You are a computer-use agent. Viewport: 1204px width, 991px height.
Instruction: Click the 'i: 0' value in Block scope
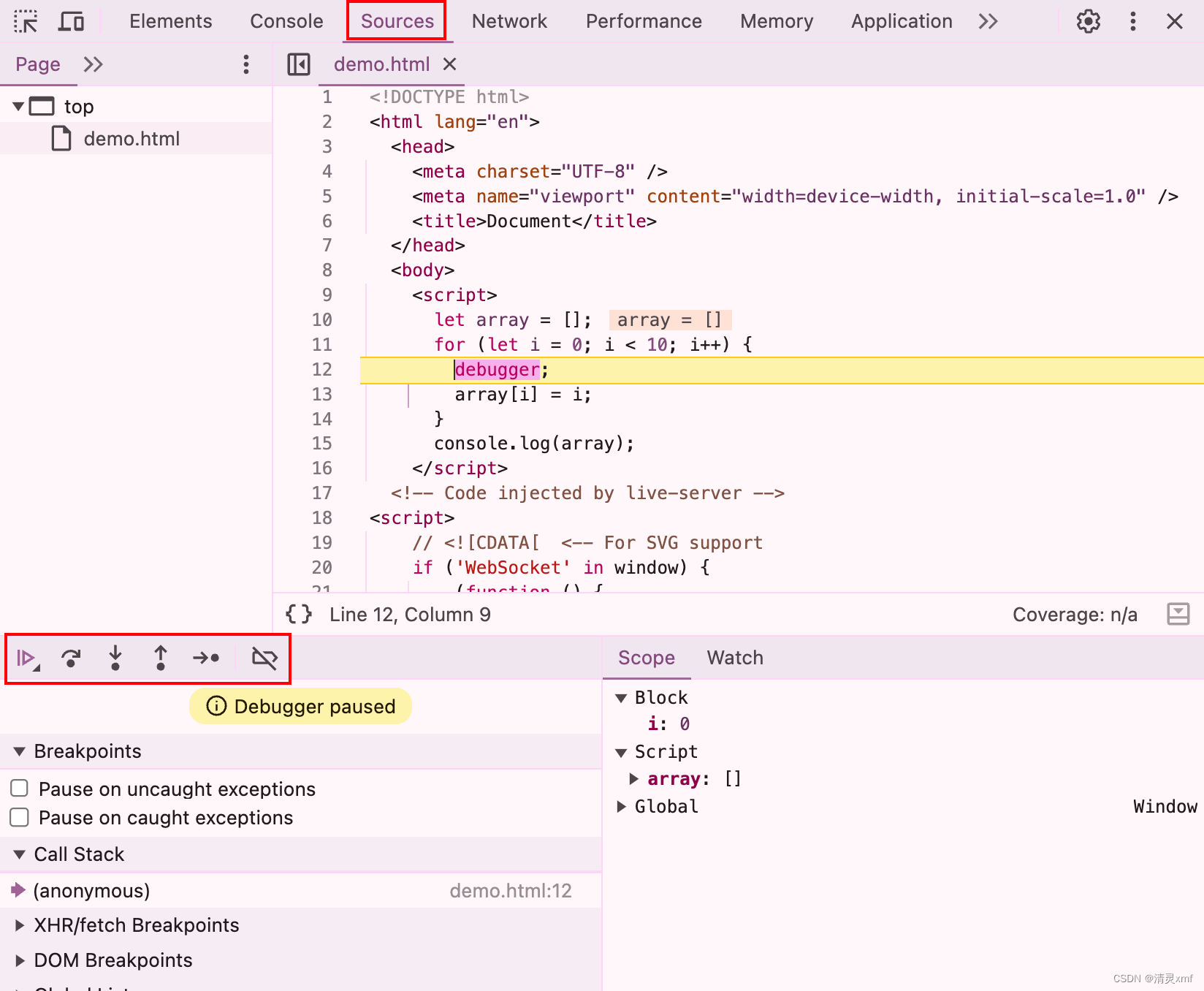point(668,724)
